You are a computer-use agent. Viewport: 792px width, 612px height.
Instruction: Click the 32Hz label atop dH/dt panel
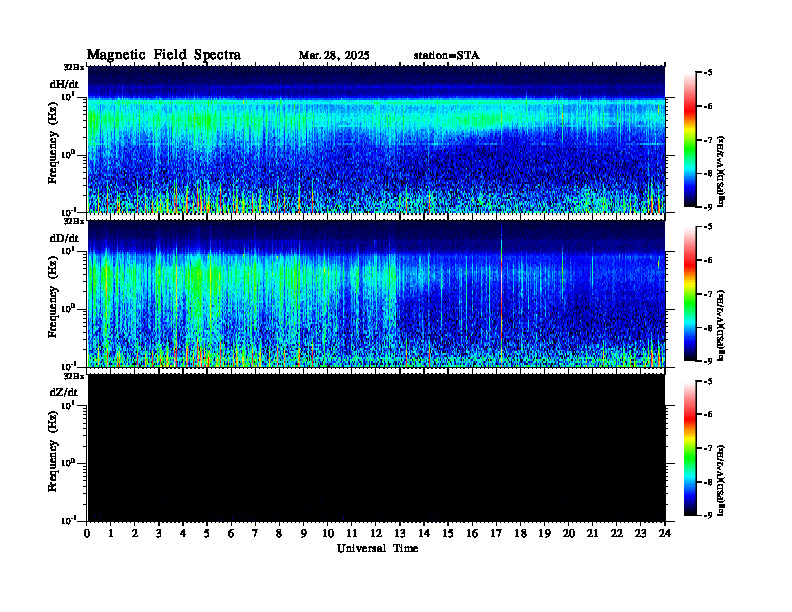[x=73, y=67]
